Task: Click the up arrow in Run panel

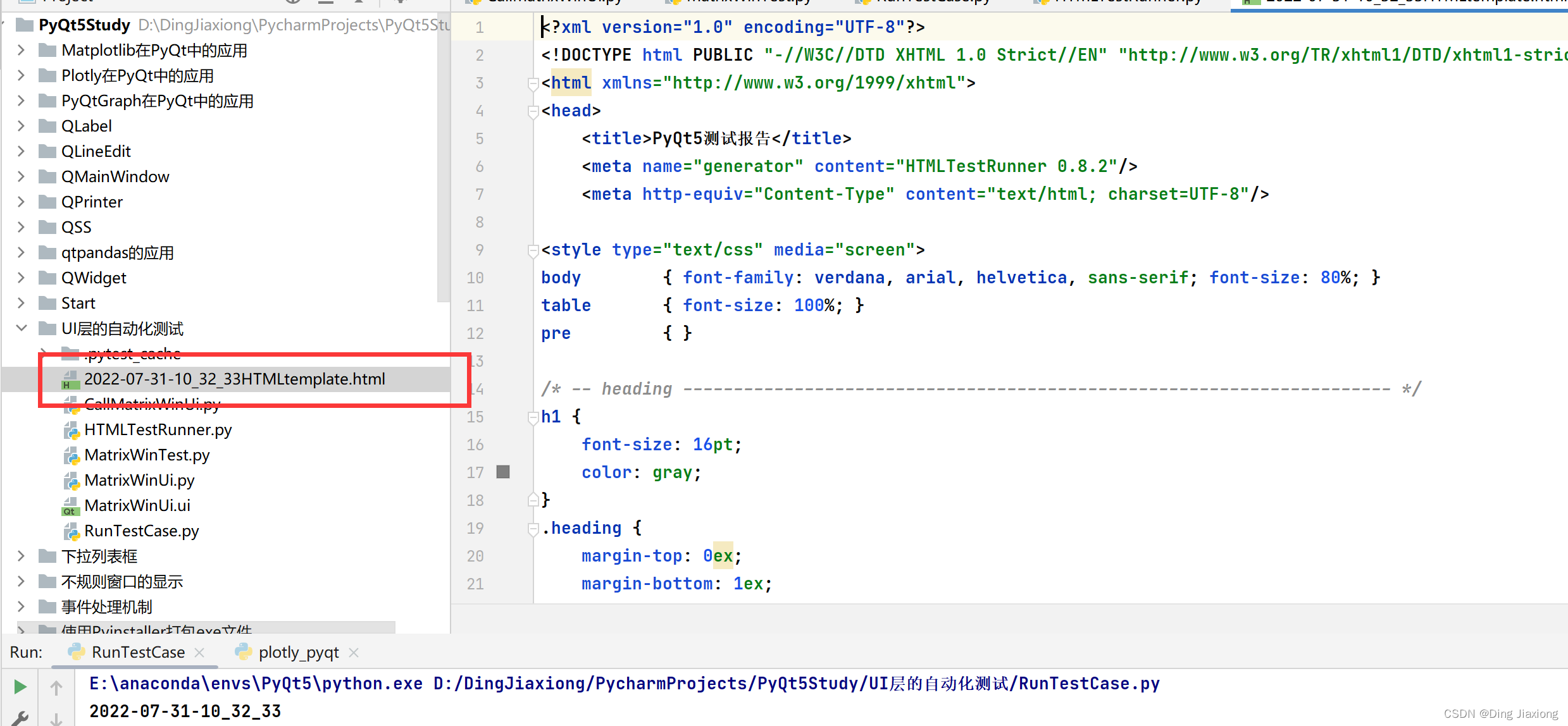Action: click(x=56, y=687)
